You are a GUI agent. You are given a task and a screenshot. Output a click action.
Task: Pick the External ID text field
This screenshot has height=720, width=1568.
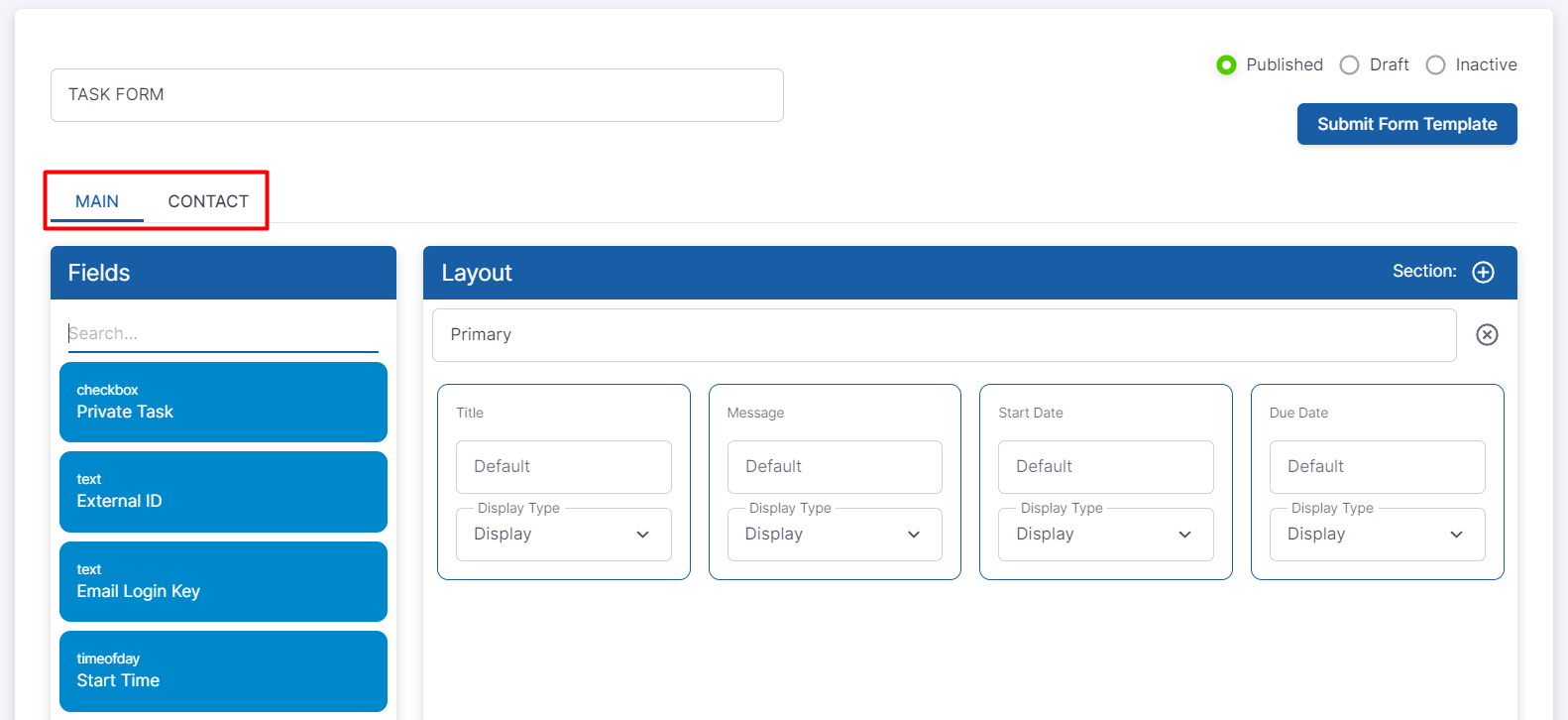tap(223, 492)
